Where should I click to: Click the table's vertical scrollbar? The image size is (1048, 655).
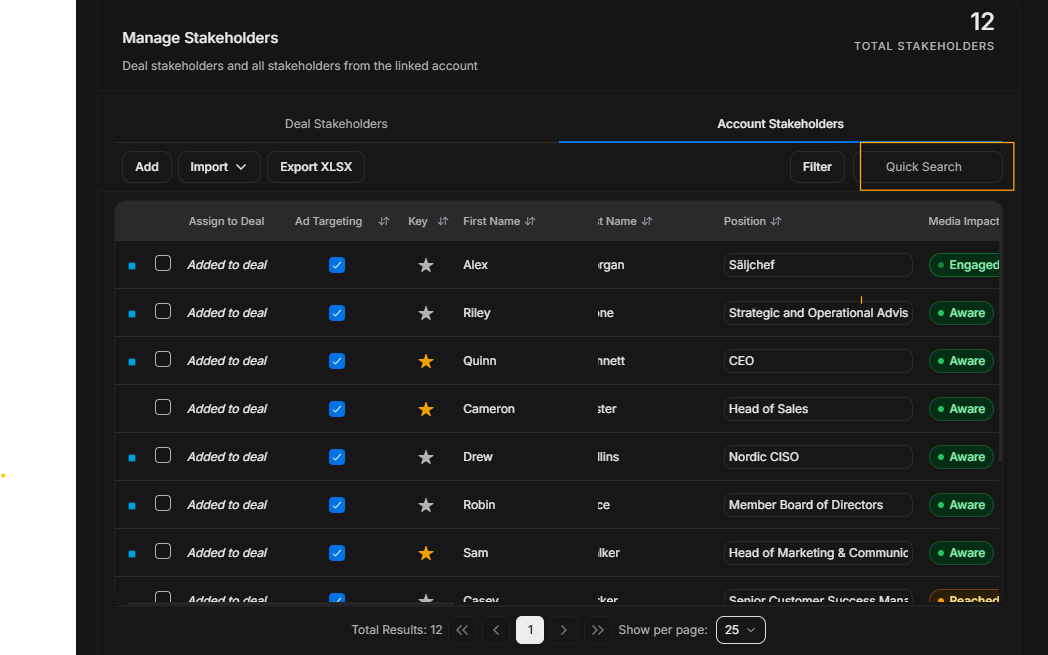[x=1001, y=352]
